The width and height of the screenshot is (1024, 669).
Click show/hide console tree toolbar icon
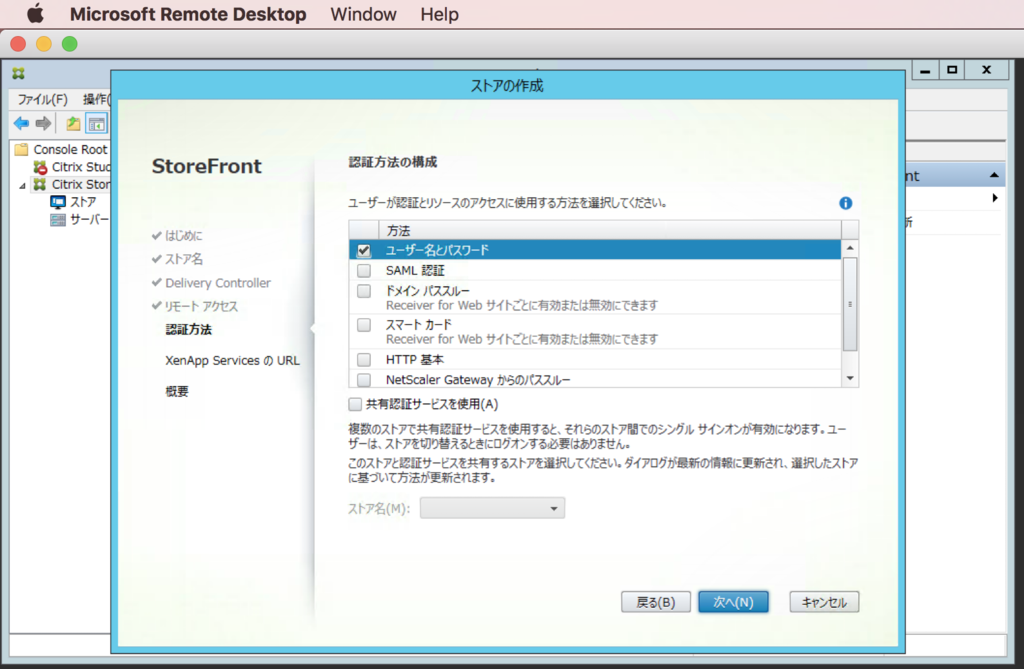[x=97, y=123]
